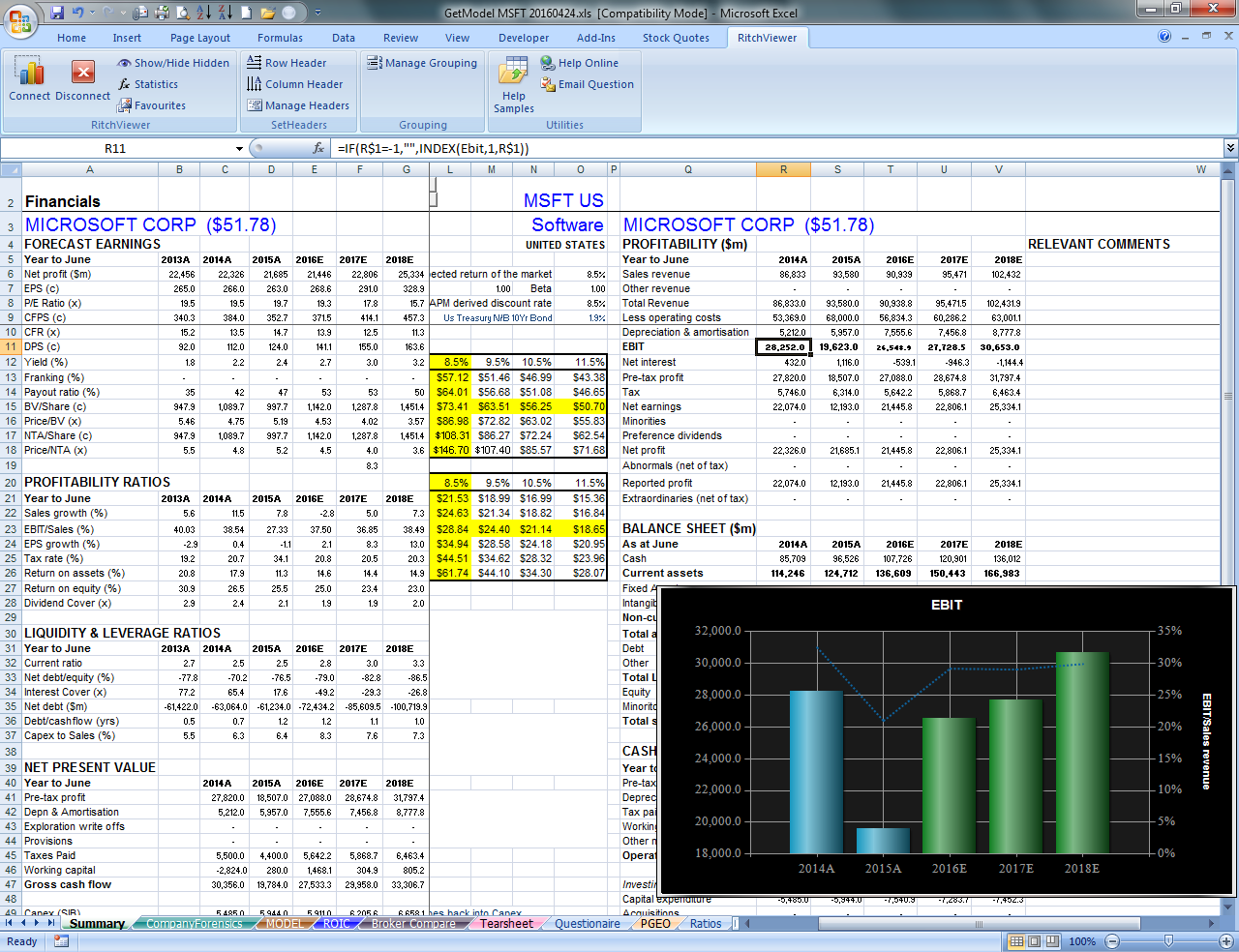Click the Select All corner button

point(11,169)
